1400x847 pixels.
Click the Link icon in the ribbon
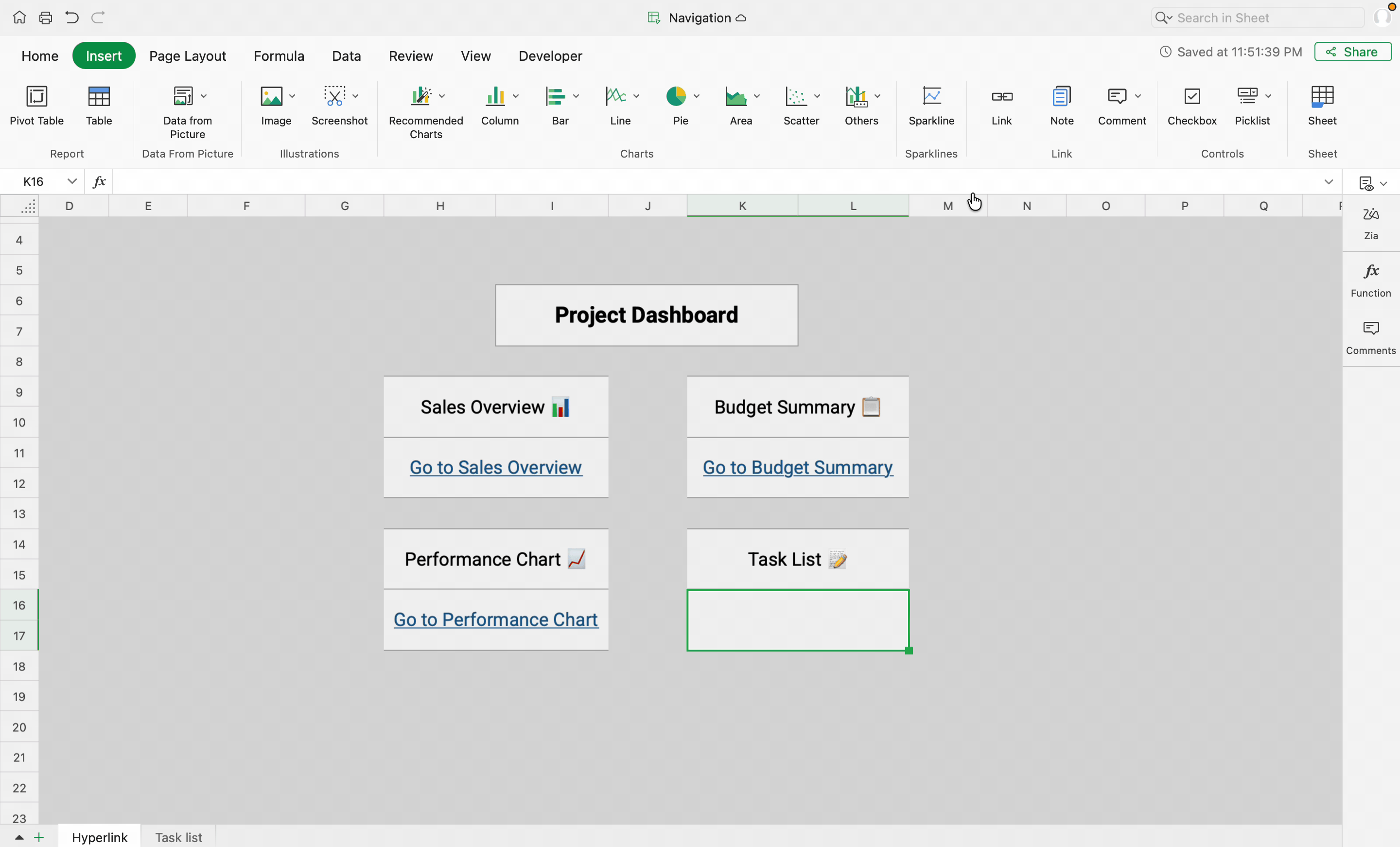point(1001,97)
